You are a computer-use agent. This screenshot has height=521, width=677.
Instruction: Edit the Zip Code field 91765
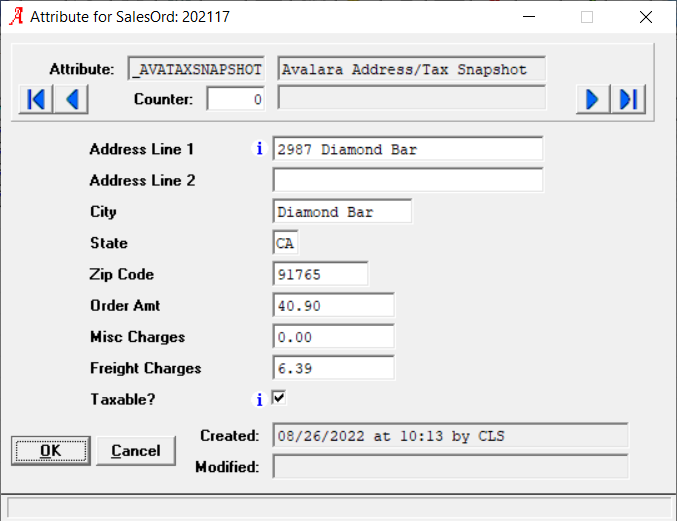click(x=320, y=274)
